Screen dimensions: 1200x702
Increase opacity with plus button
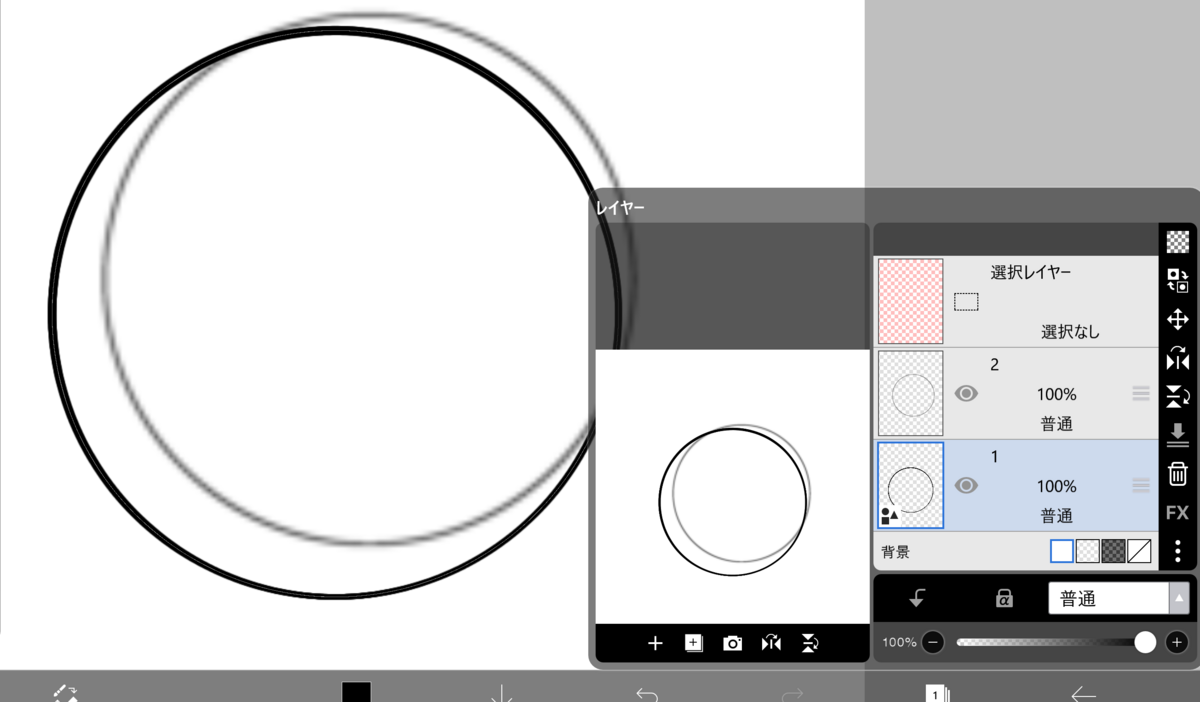tap(1177, 642)
